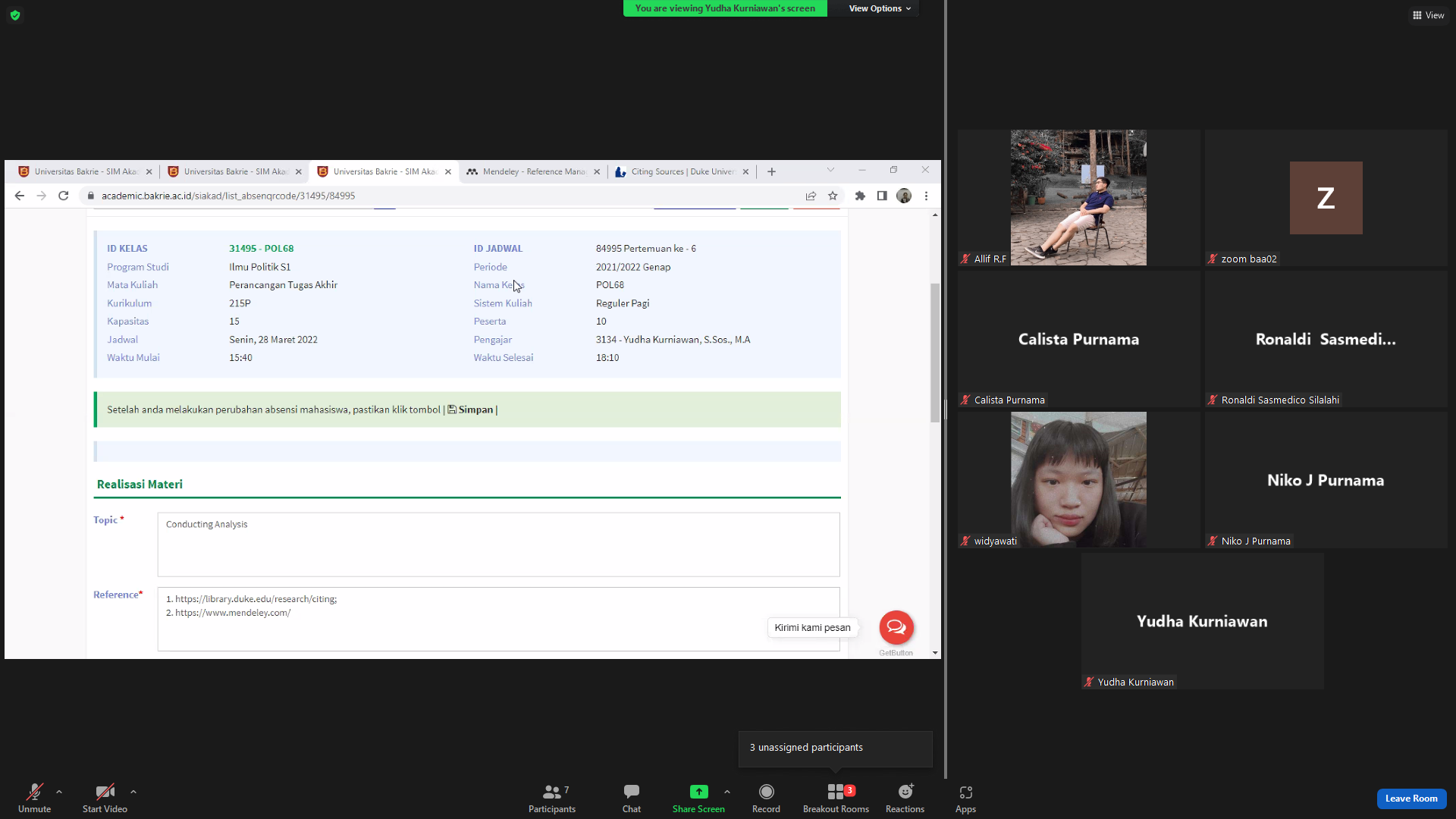
Task: Bookmark this page with the star icon
Action: tap(833, 196)
